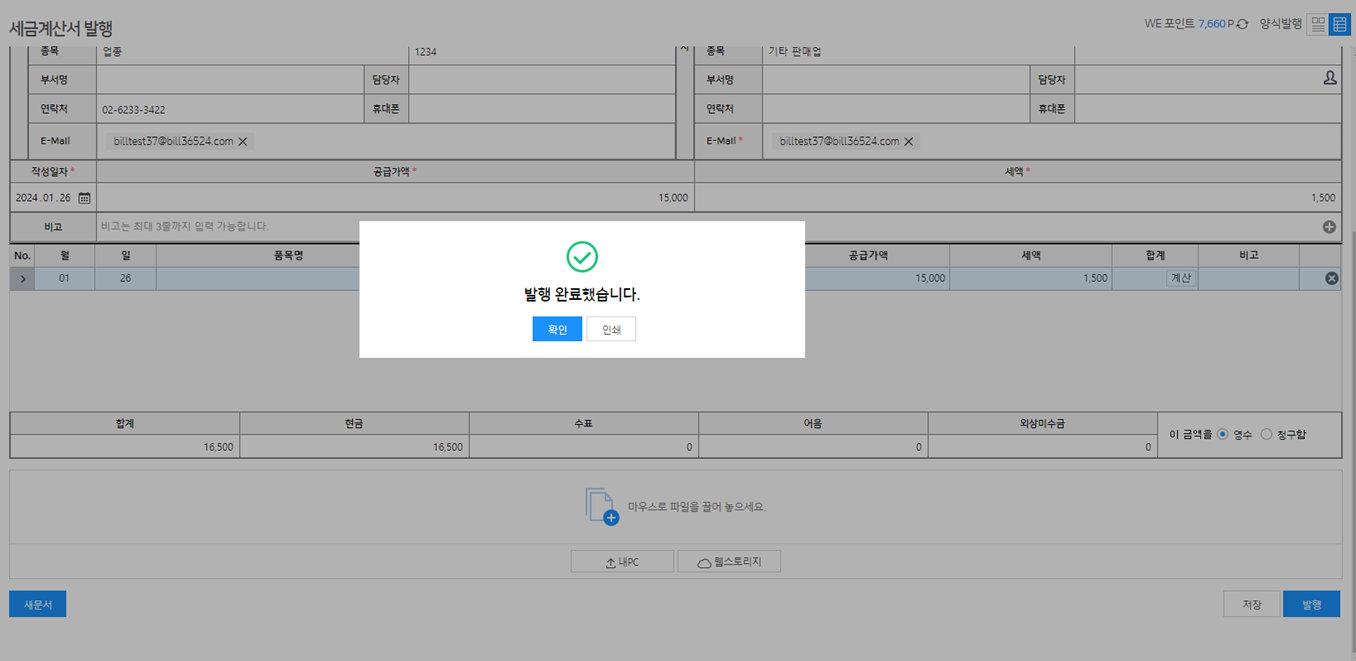Click the 계산 button in the 합계 cell

click(1180, 278)
